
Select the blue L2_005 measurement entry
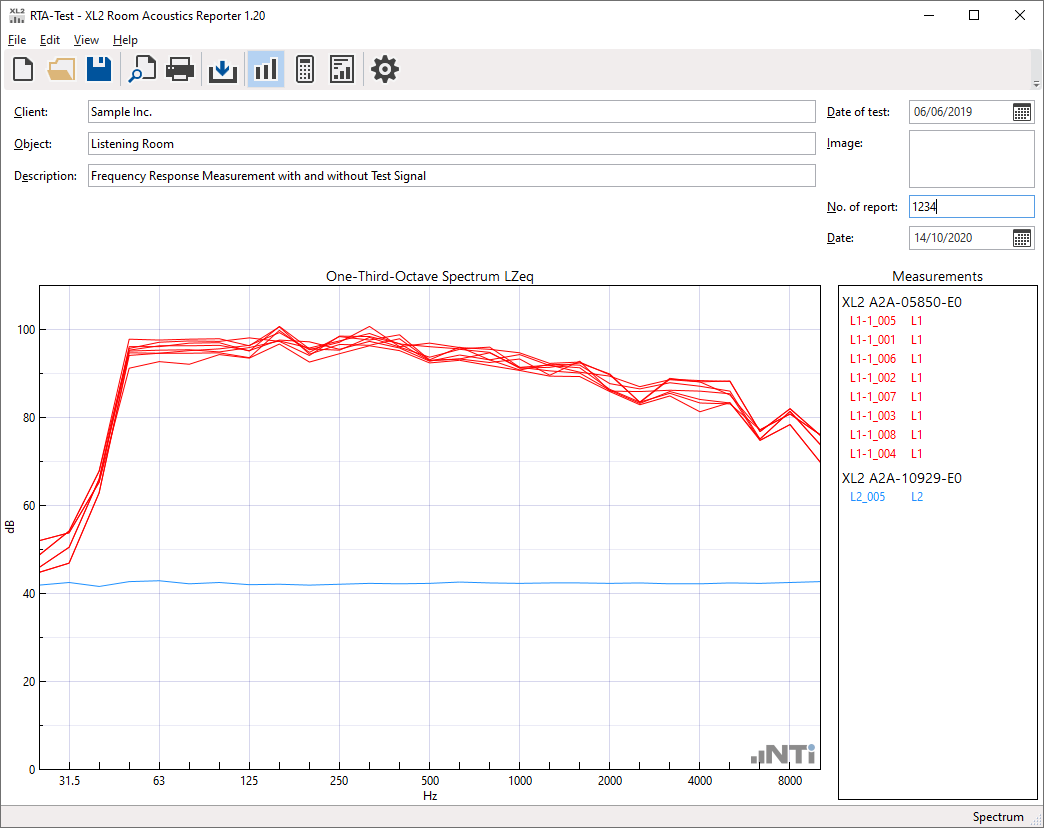(867, 497)
